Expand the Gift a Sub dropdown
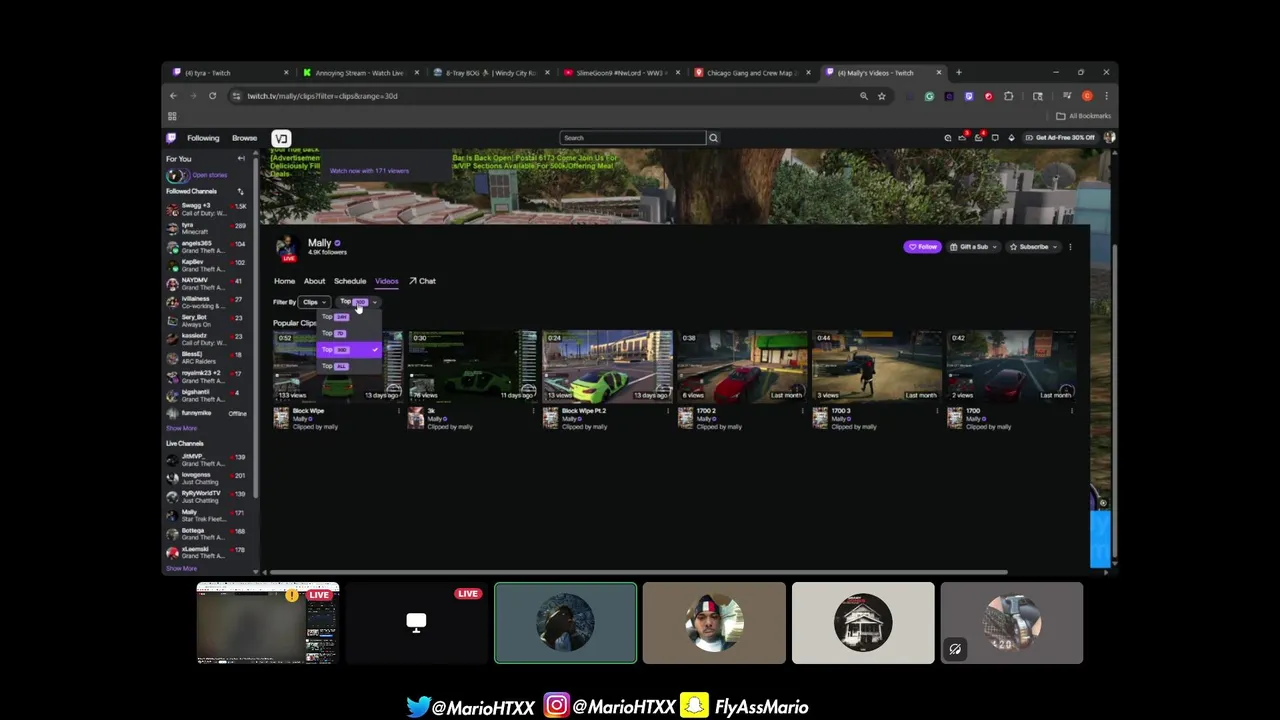This screenshot has width=1280, height=720. (x=972, y=247)
